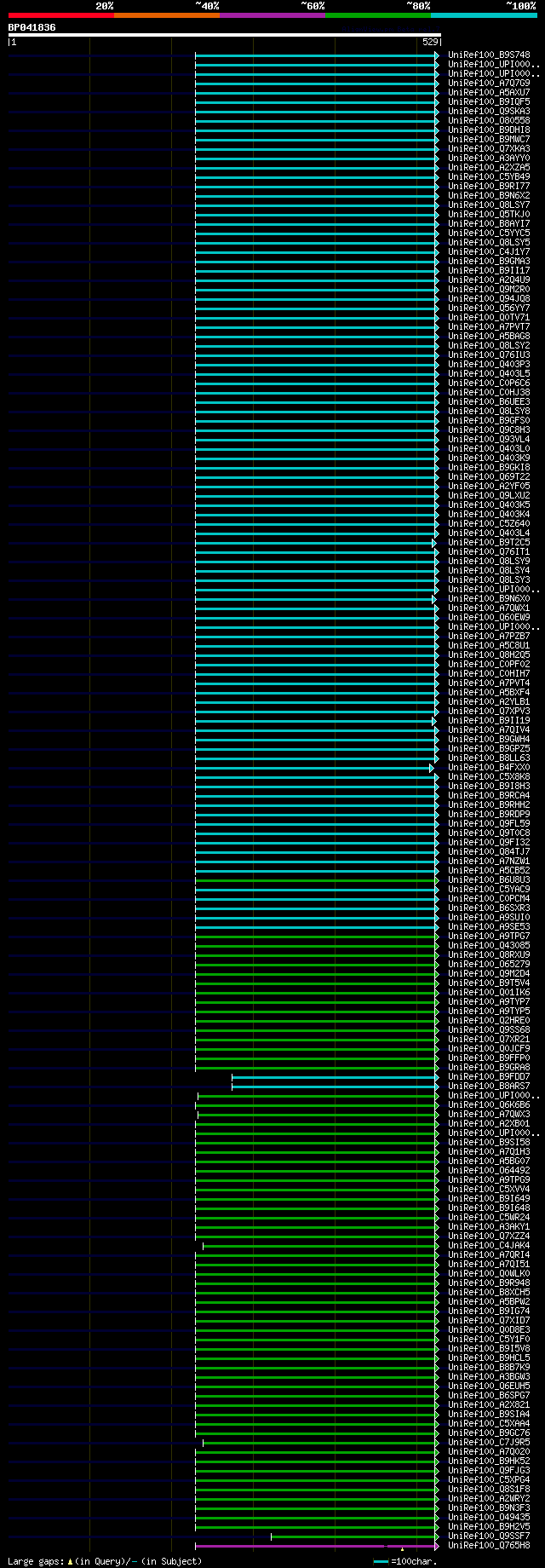Open hit UniRef100_O80558

tap(489, 121)
